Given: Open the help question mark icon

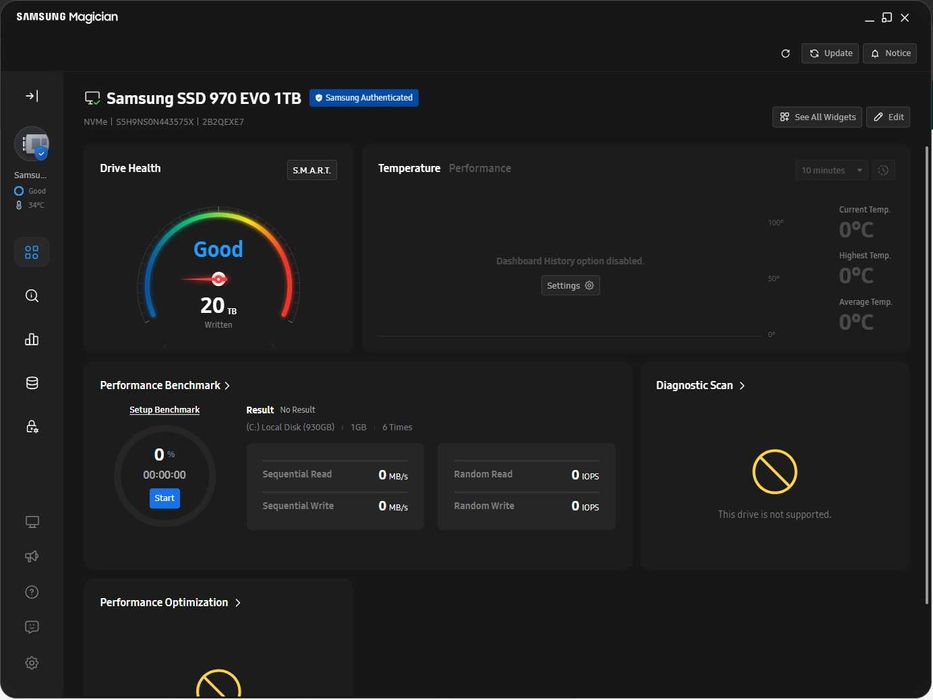Looking at the screenshot, I should click(32, 592).
